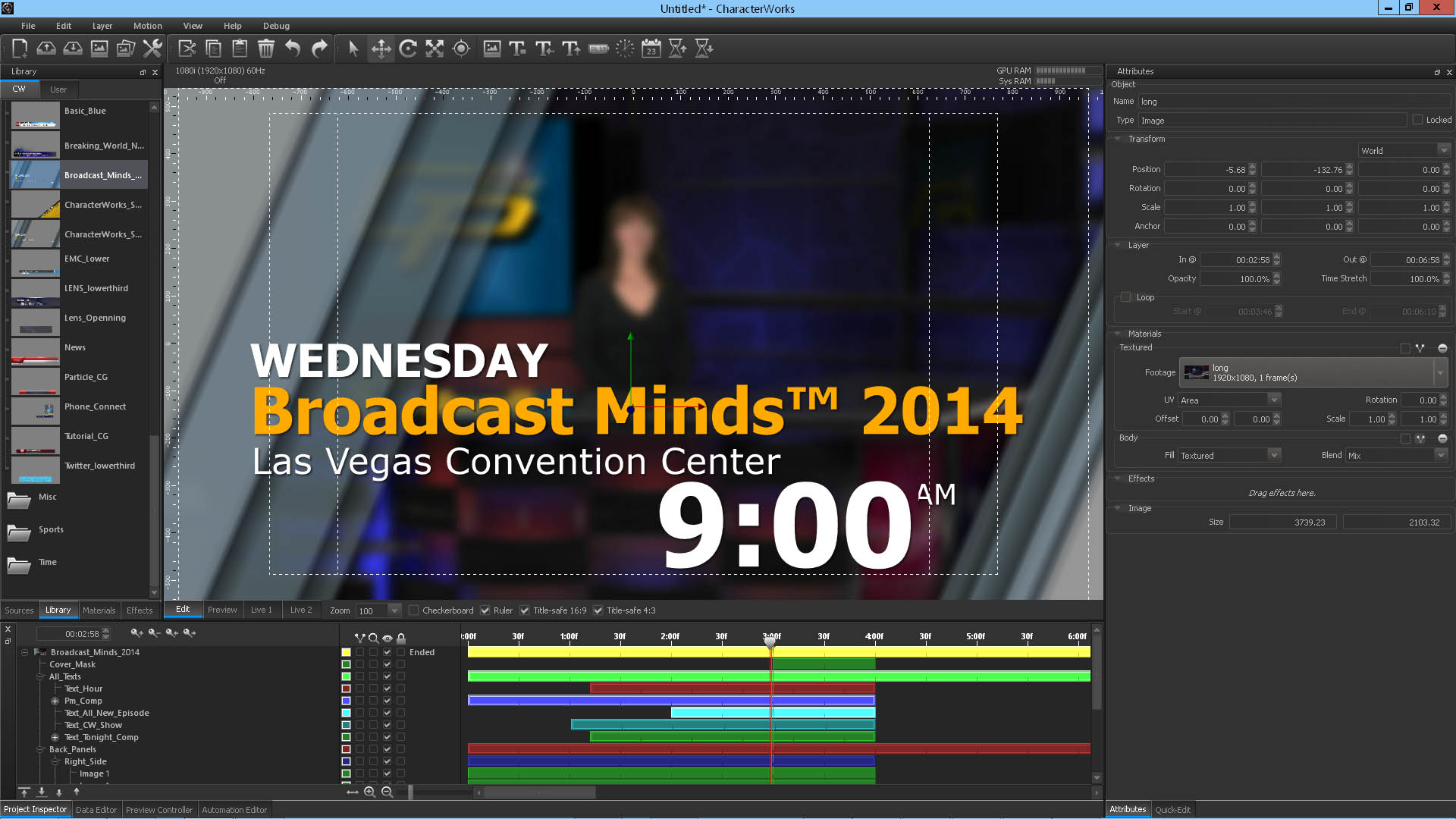Select the scale tool in toolbar
Viewport: 1456px width, 819px height.
click(x=435, y=49)
